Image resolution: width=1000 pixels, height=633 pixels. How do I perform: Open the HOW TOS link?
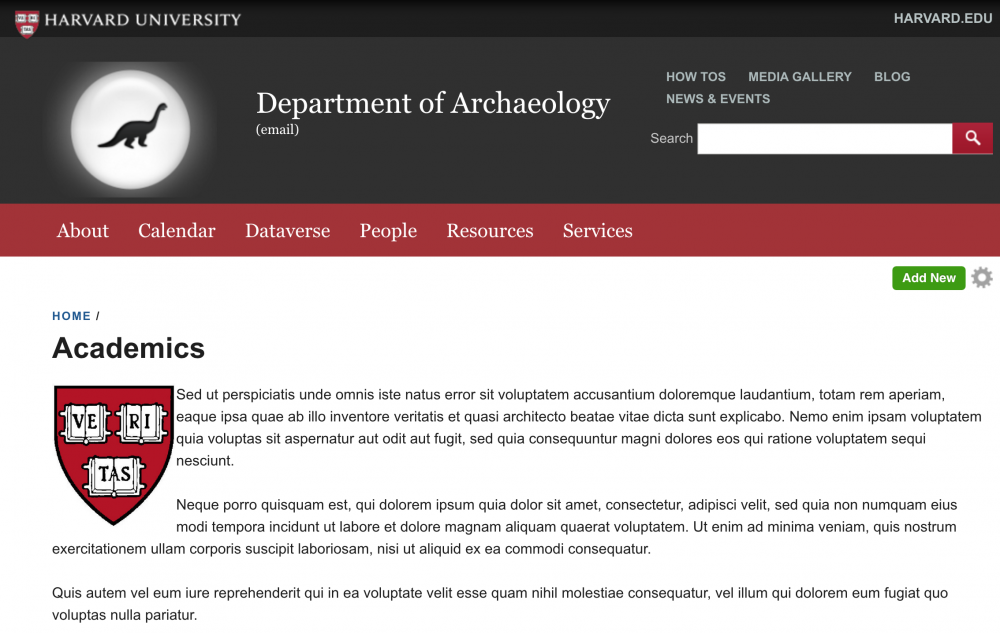(696, 77)
